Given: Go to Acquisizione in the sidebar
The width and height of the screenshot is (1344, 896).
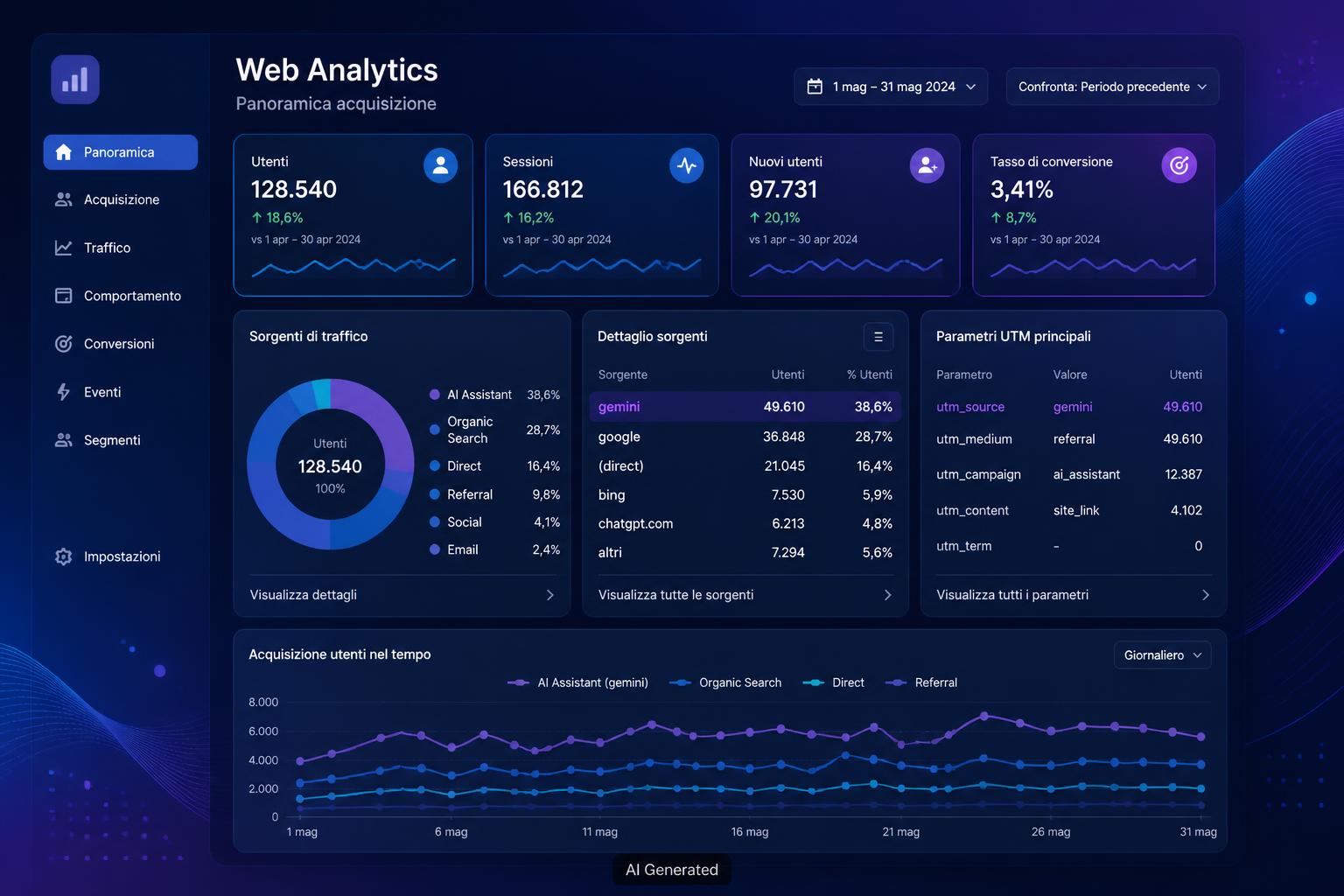Looking at the screenshot, I should 121,199.
